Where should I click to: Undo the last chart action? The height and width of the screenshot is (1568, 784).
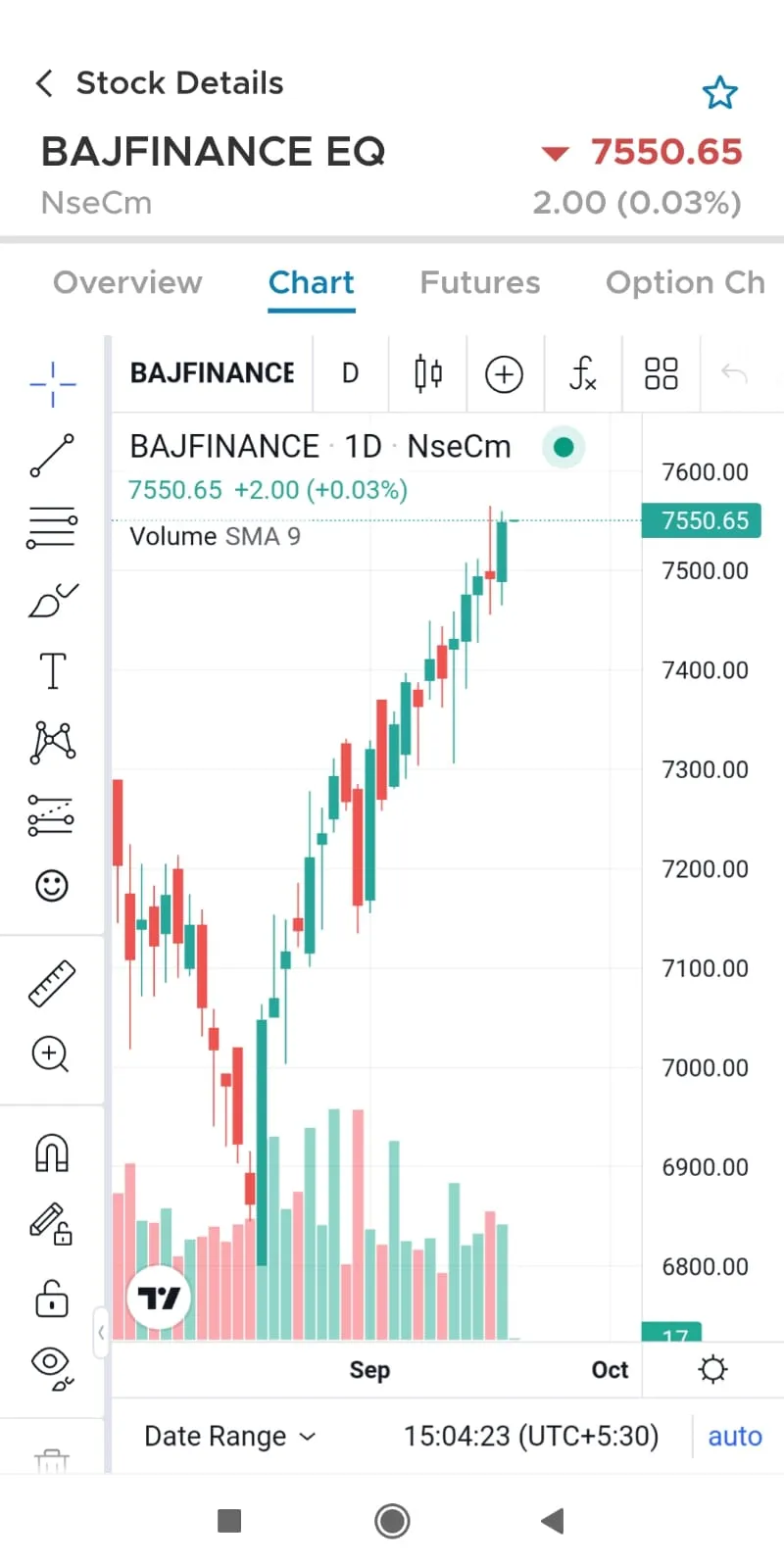[x=734, y=373]
